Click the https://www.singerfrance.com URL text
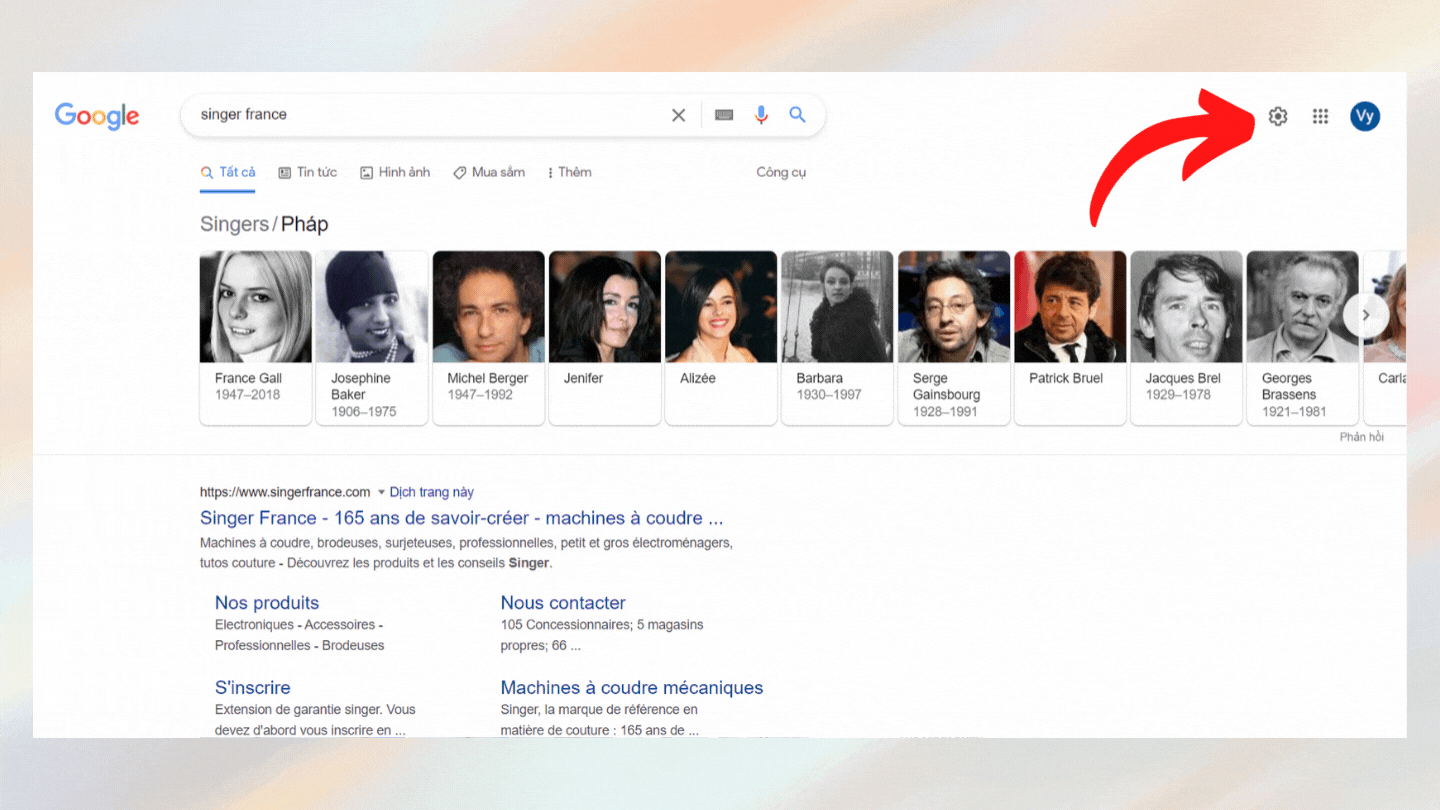The width and height of the screenshot is (1440, 810). click(285, 492)
